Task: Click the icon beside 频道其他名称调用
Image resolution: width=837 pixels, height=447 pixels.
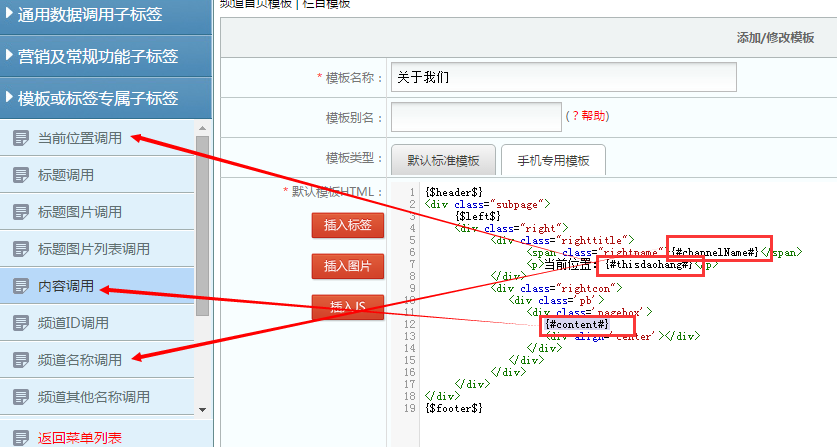Action: point(20,397)
